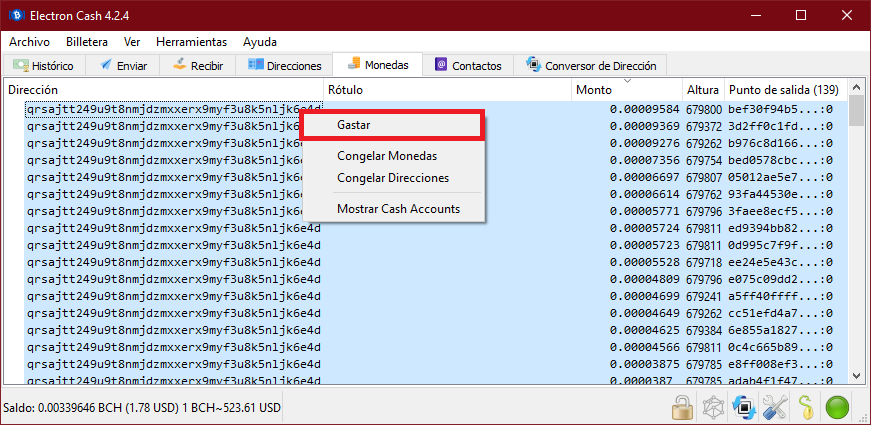Viewport: 871px width, 425px height.
Task: Open the CashShuffle icon in status bar
Action: (714, 408)
